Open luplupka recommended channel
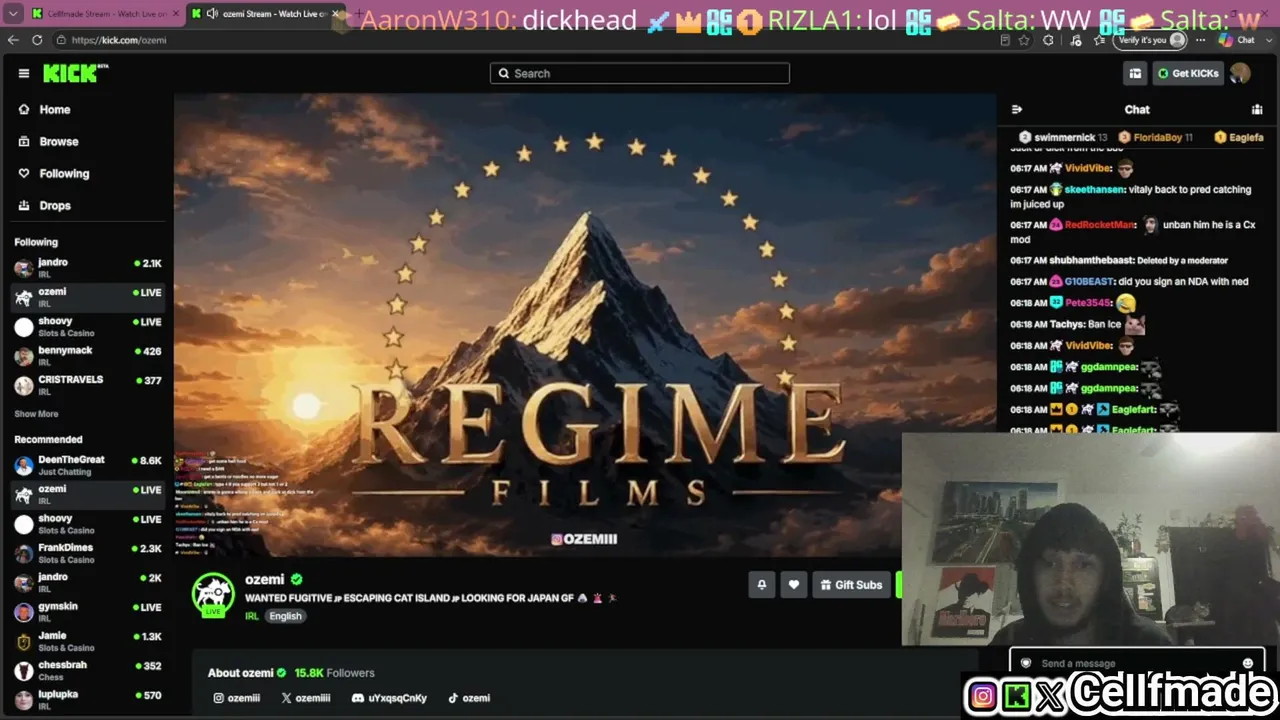Image resolution: width=1280 pixels, height=720 pixels. [x=88, y=699]
